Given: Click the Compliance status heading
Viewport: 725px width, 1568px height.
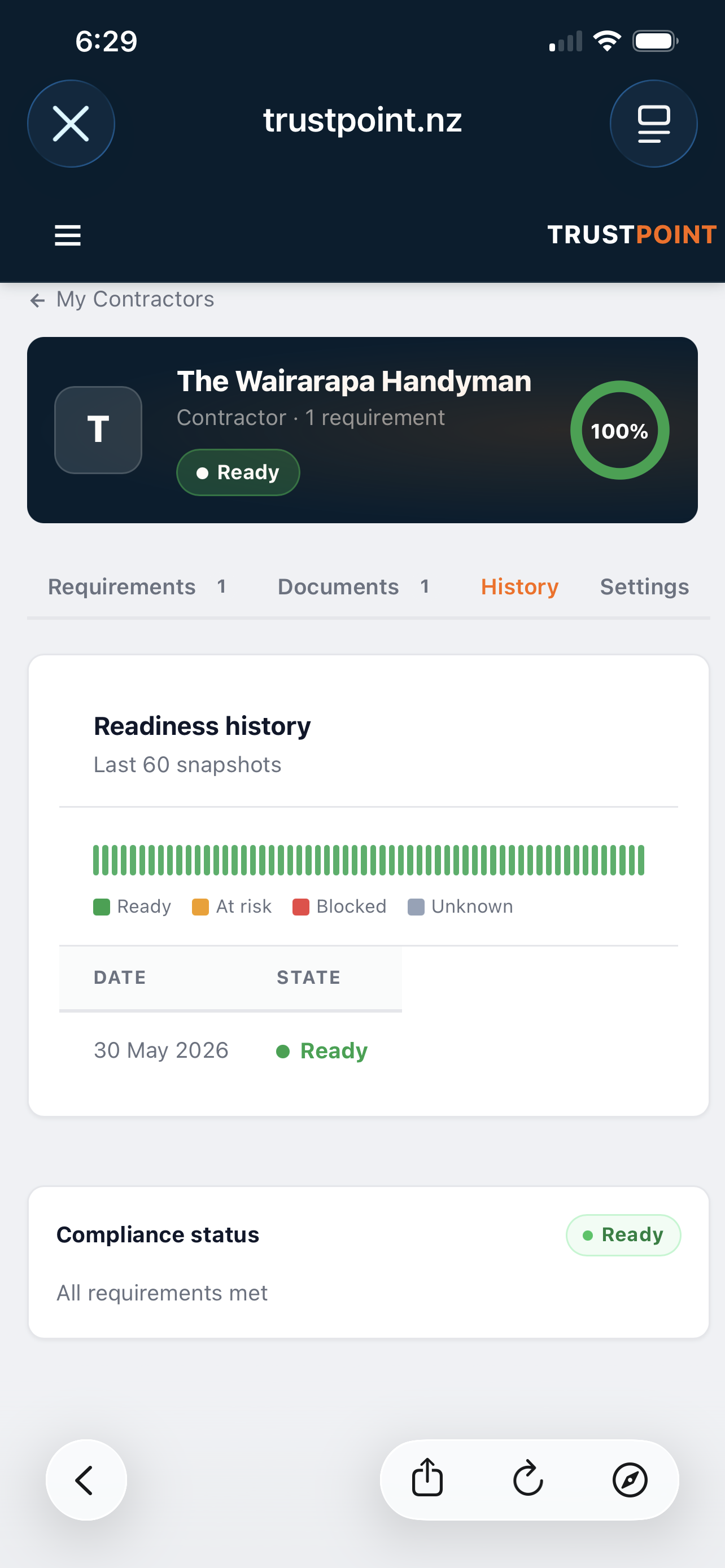Looking at the screenshot, I should coord(158,1234).
